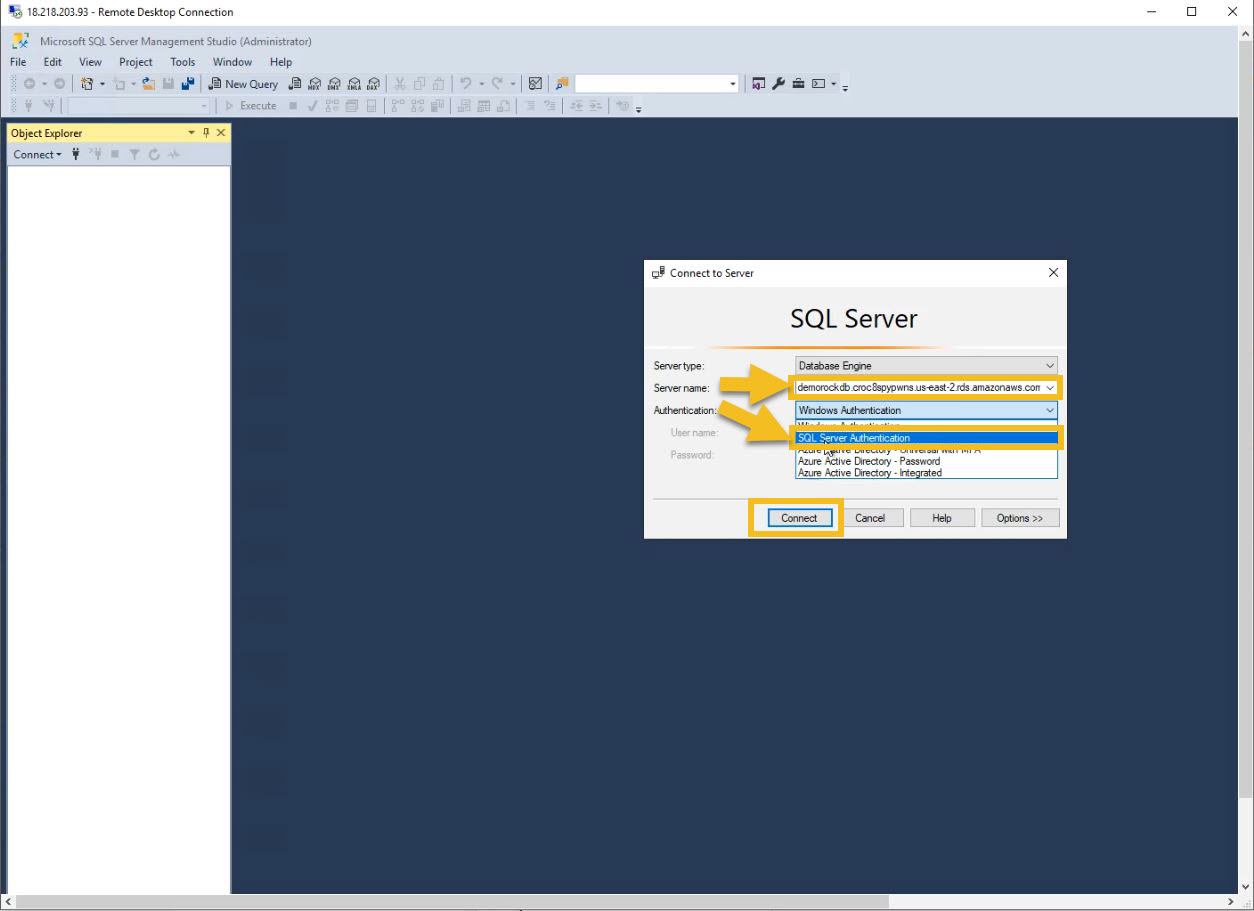The height and width of the screenshot is (911, 1254).
Task: Expand the Undo history dropdown arrow
Action: click(481, 84)
